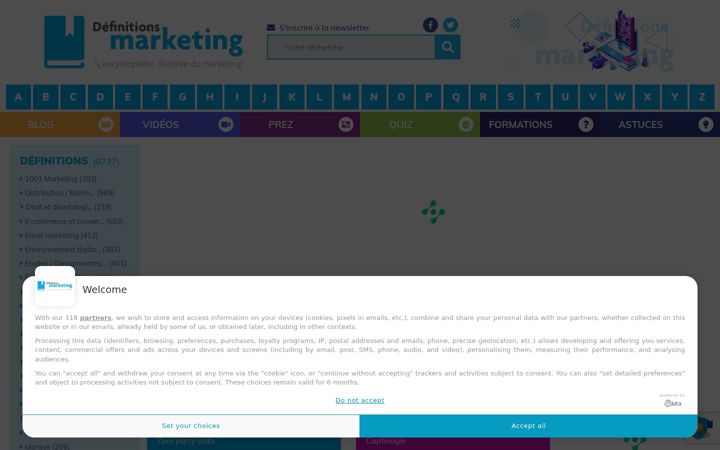Viewport: 720px width, 450px height.
Task: Select letter A in alphabet index
Action: coord(18,97)
